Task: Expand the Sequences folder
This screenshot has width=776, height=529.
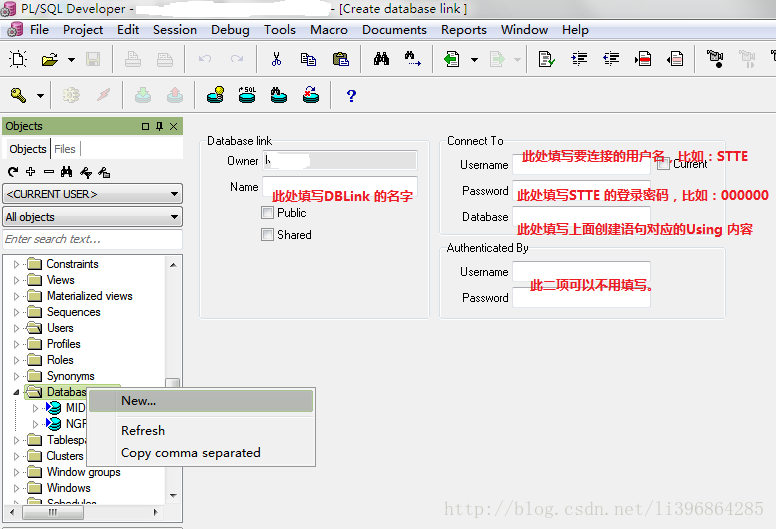Action: point(16,312)
